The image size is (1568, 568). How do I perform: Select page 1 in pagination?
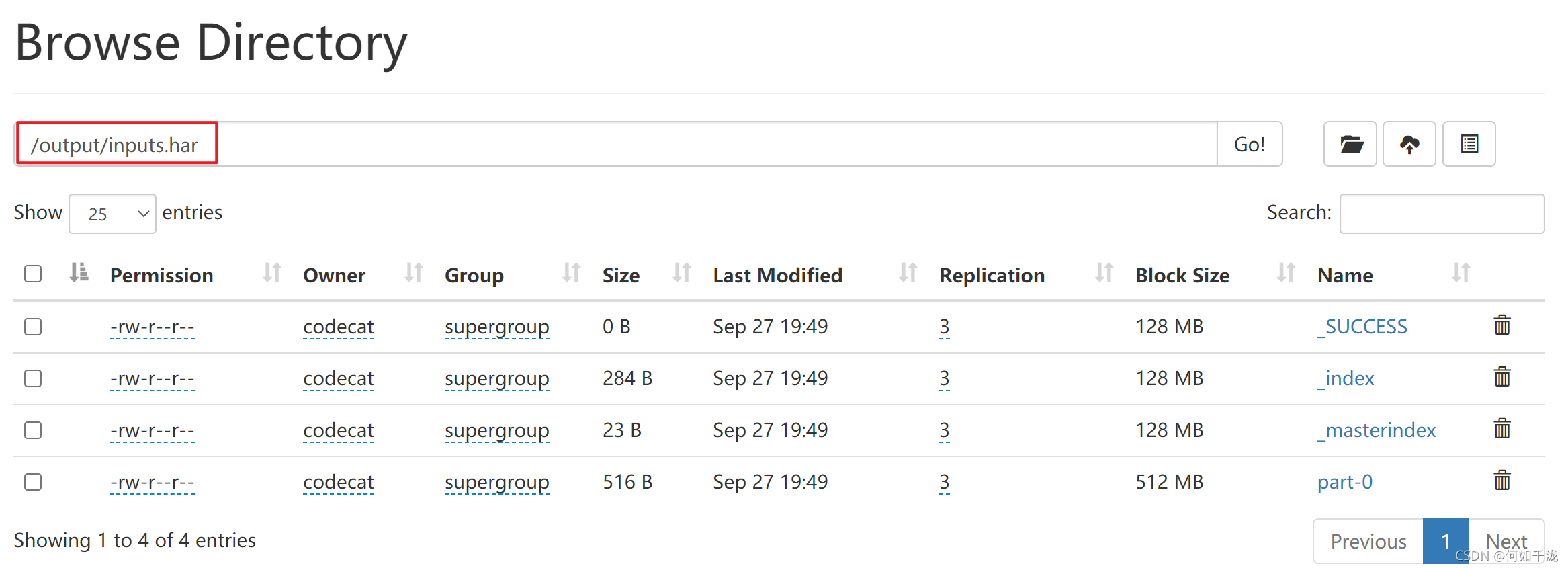point(1446,541)
